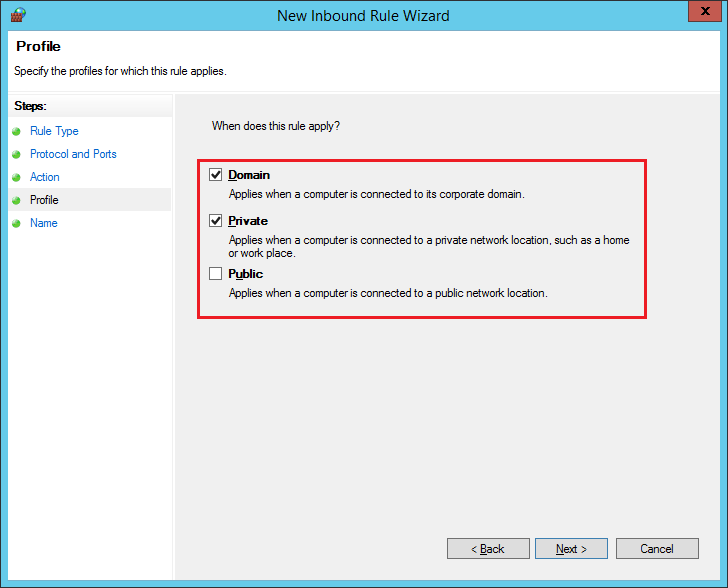Click the green bullet beside Rule Type
The width and height of the screenshot is (728, 588).
(x=17, y=131)
